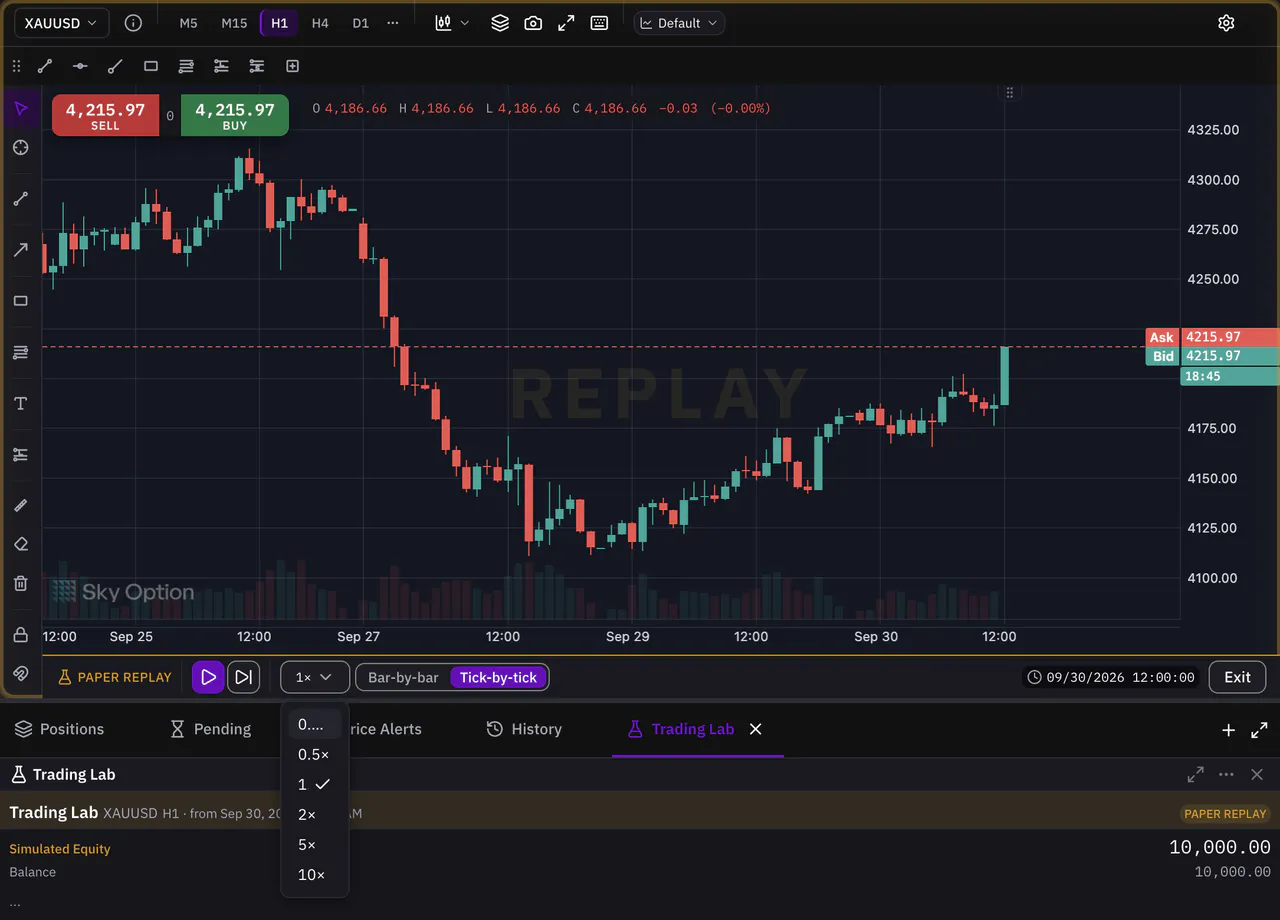Exit the paper replay
The height and width of the screenshot is (920, 1280).
point(1237,677)
